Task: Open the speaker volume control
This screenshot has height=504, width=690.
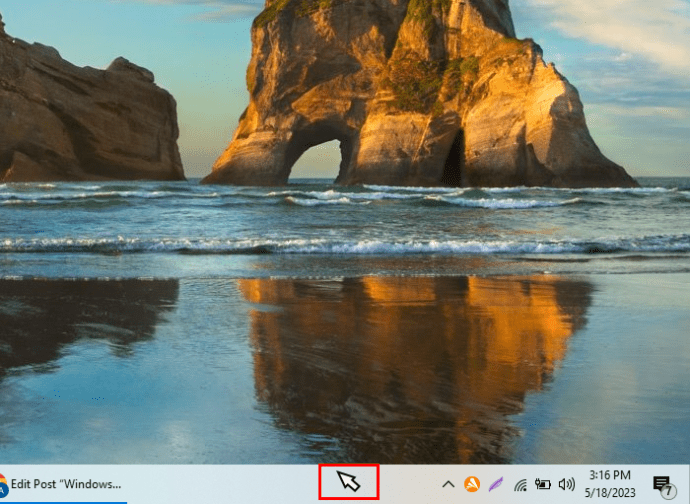Action: coord(567,484)
